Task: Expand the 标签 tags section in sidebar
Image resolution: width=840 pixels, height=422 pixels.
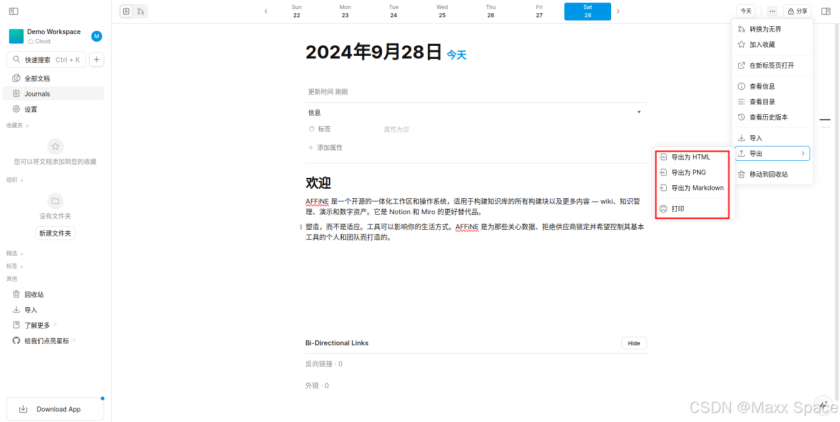Action: (14, 266)
